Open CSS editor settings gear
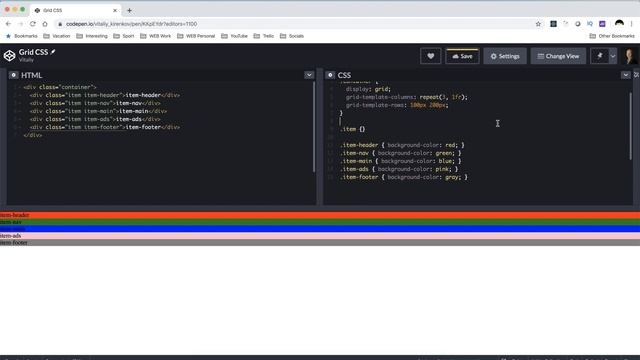This screenshot has width=640, height=360. click(x=330, y=75)
